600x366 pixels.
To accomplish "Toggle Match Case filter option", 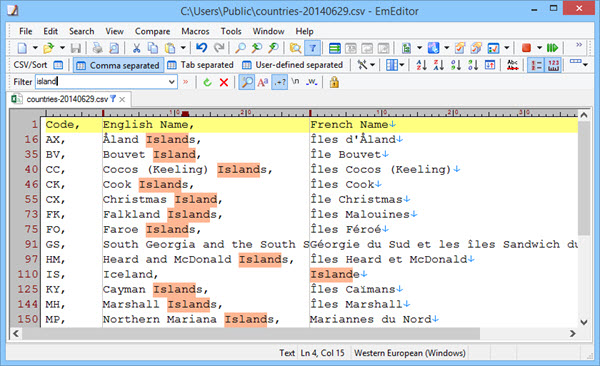I will (x=263, y=82).
